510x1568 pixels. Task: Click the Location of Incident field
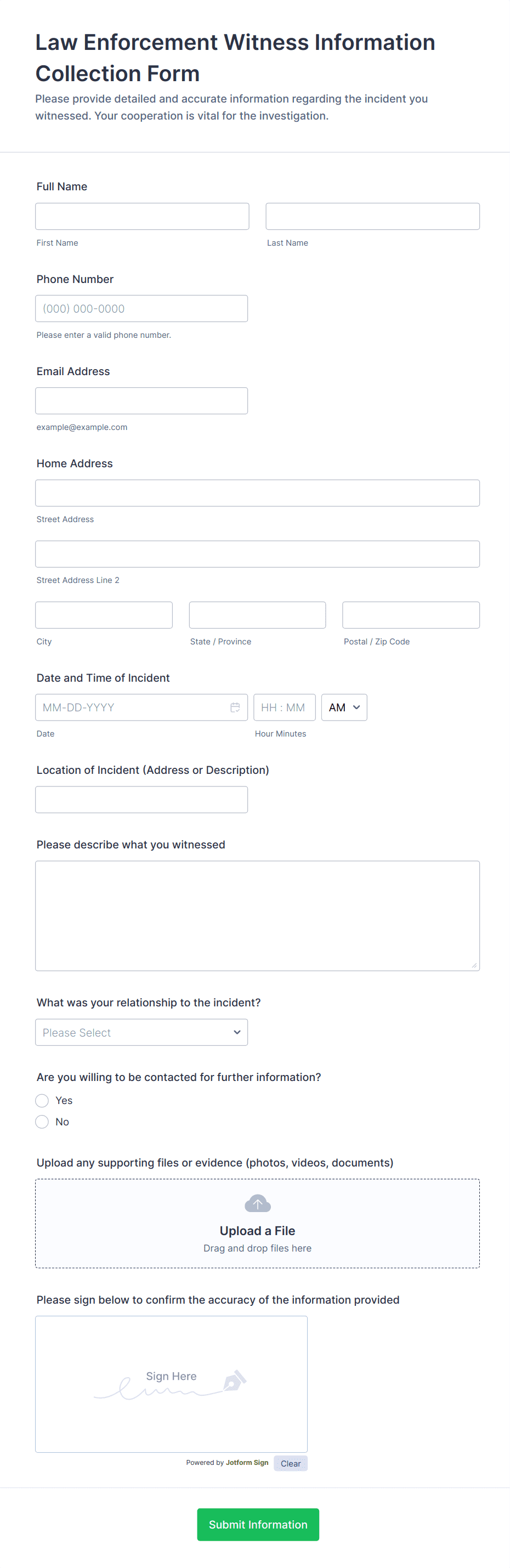tap(141, 800)
